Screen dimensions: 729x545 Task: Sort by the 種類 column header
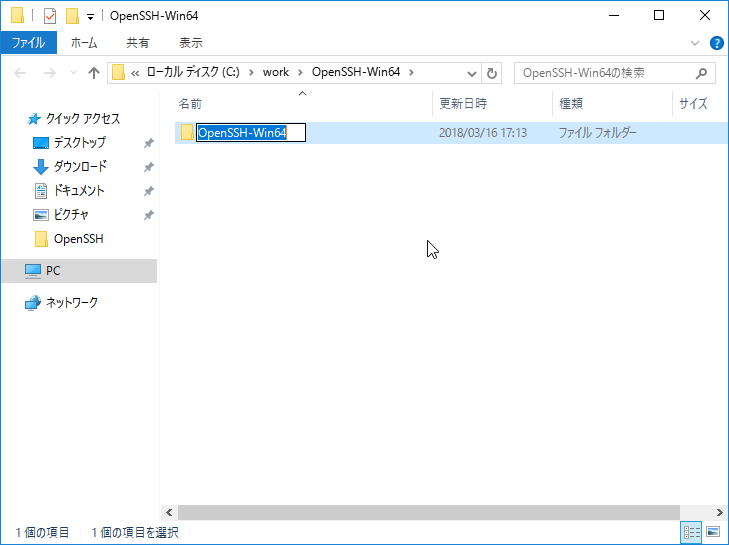[571, 103]
